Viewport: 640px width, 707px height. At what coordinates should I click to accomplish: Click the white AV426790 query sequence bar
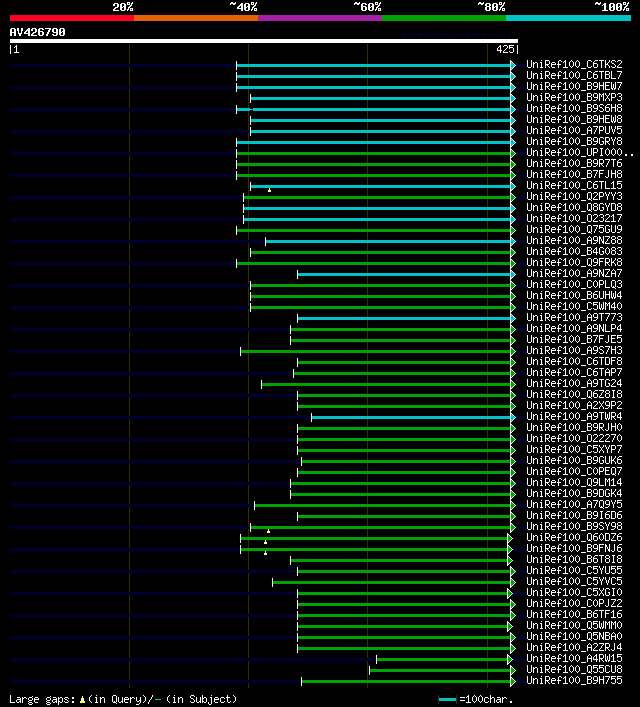[264, 41]
